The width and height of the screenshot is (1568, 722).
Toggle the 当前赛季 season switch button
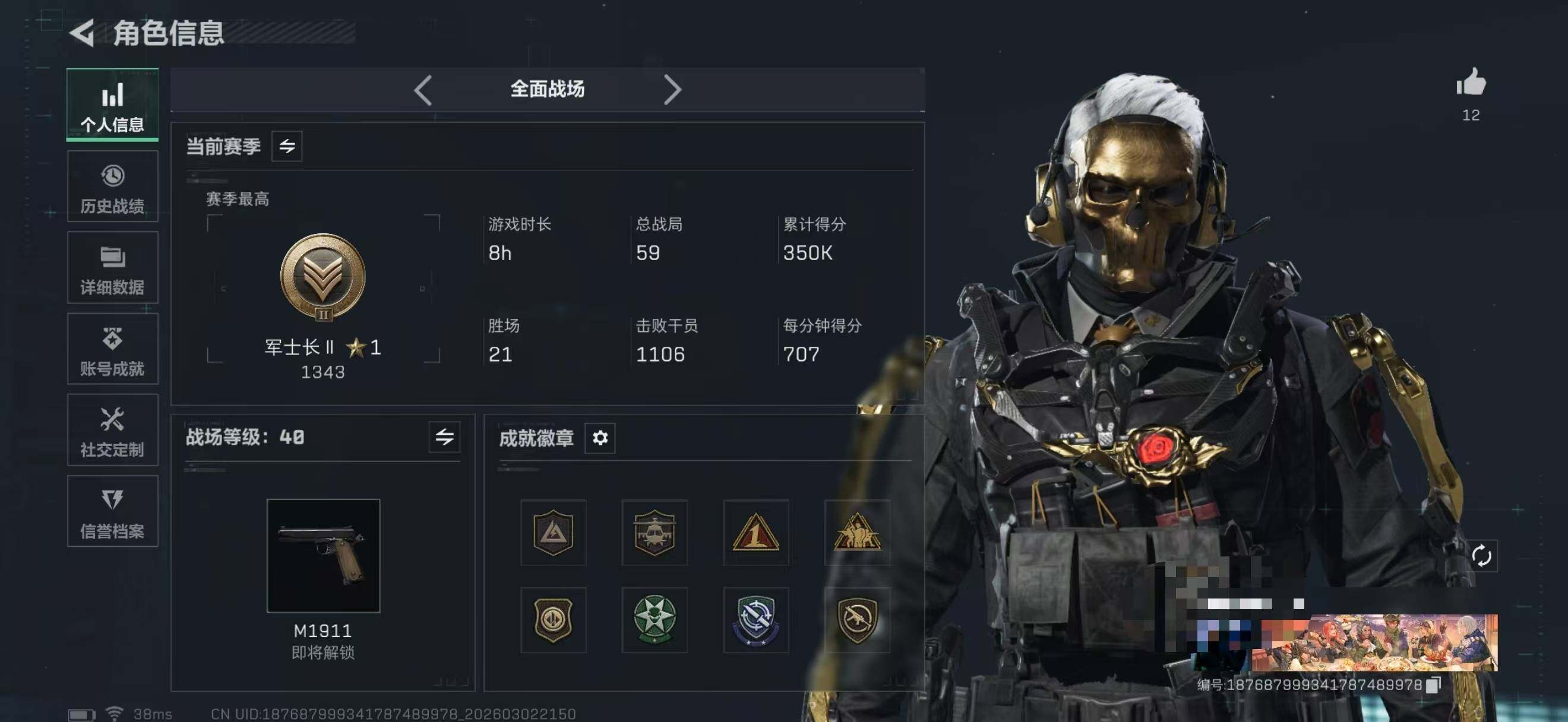287,146
